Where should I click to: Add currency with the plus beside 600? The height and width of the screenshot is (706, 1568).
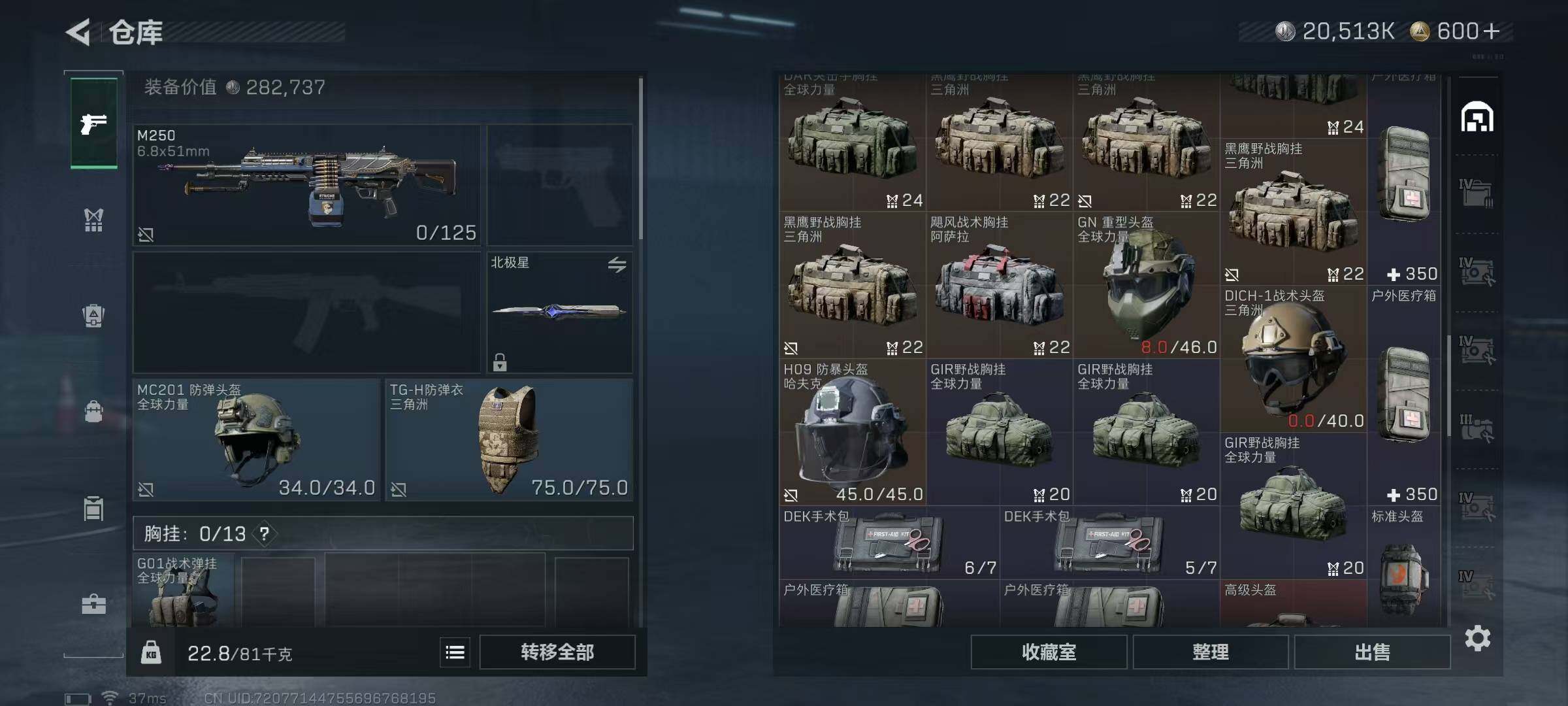pyautogui.click(x=1492, y=31)
